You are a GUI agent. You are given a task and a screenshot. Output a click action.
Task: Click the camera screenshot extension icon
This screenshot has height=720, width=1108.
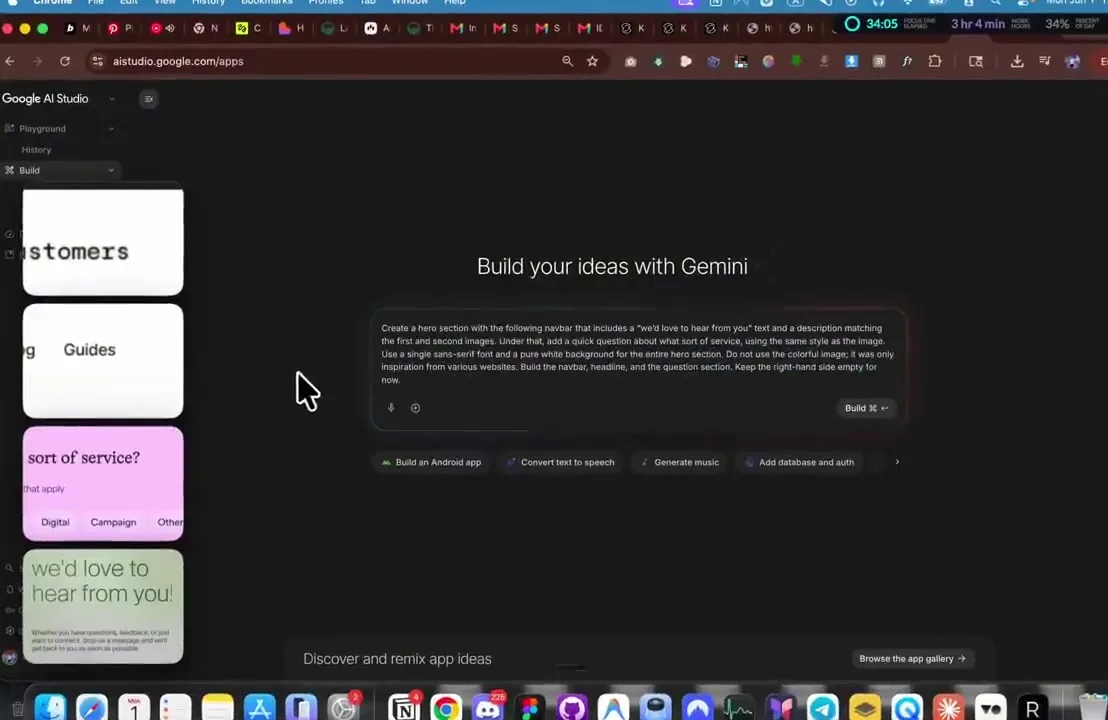pyautogui.click(x=630, y=61)
